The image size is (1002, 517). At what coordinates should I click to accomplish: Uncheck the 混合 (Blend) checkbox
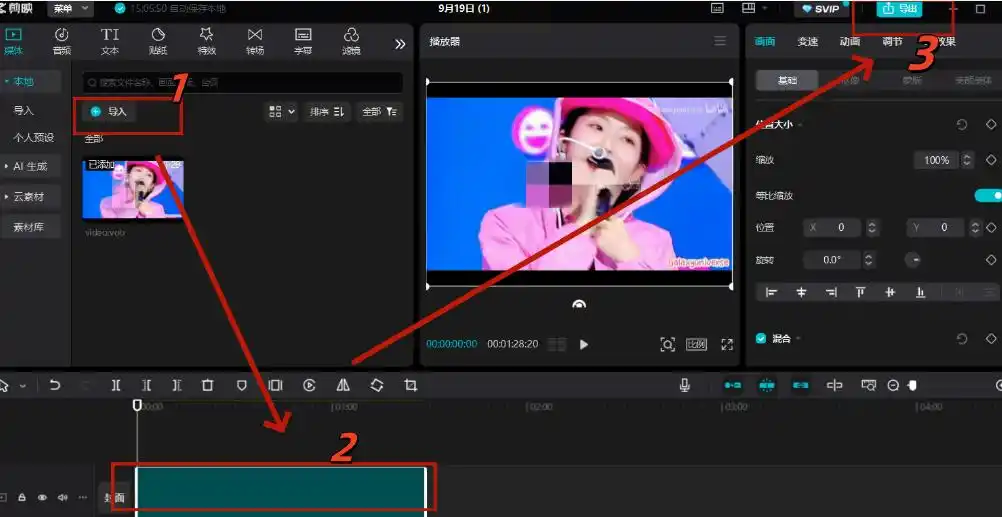761,339
